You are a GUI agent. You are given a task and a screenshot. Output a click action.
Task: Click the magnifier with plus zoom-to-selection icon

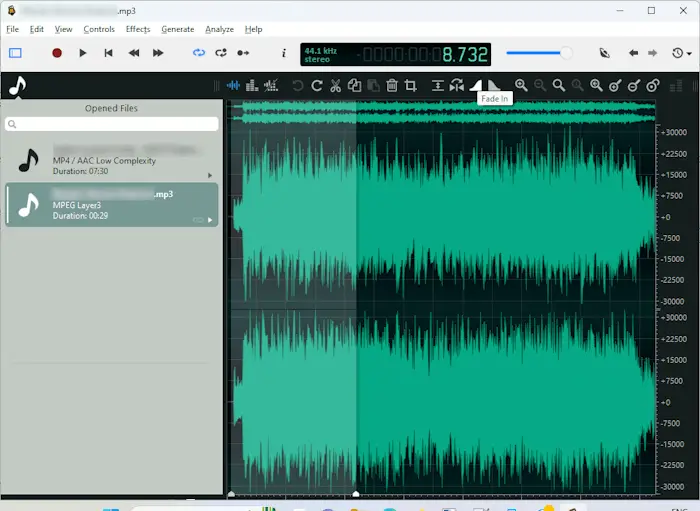pos(596,85)
